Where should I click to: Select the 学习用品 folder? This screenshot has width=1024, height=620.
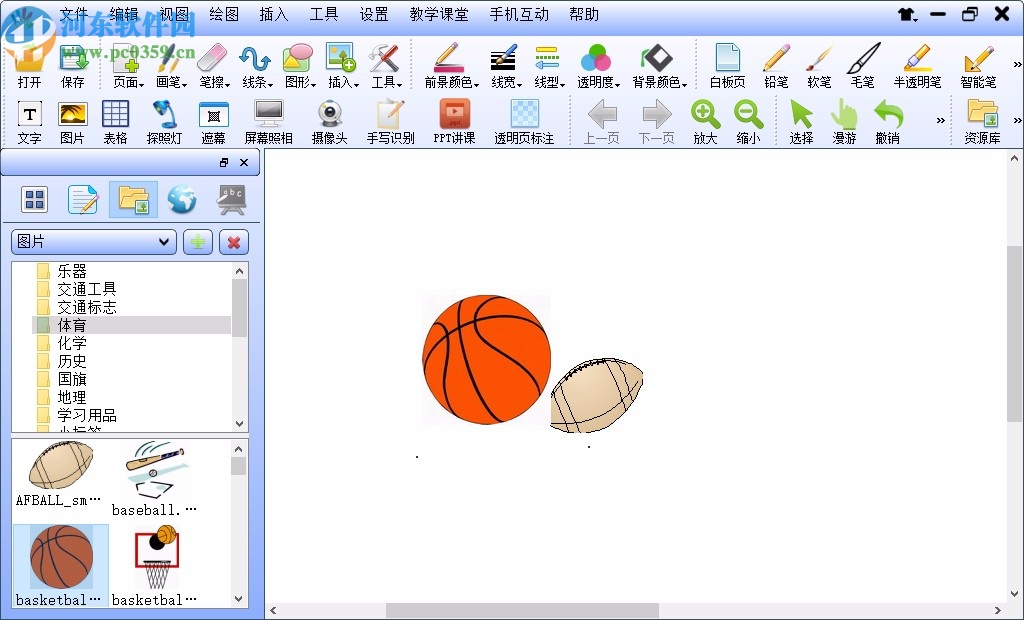86,415
